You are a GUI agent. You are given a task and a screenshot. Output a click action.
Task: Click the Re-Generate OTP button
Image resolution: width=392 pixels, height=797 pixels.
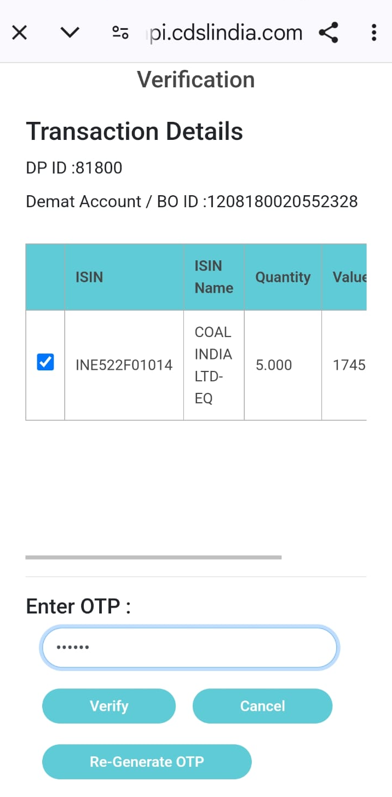pos(147,762)
